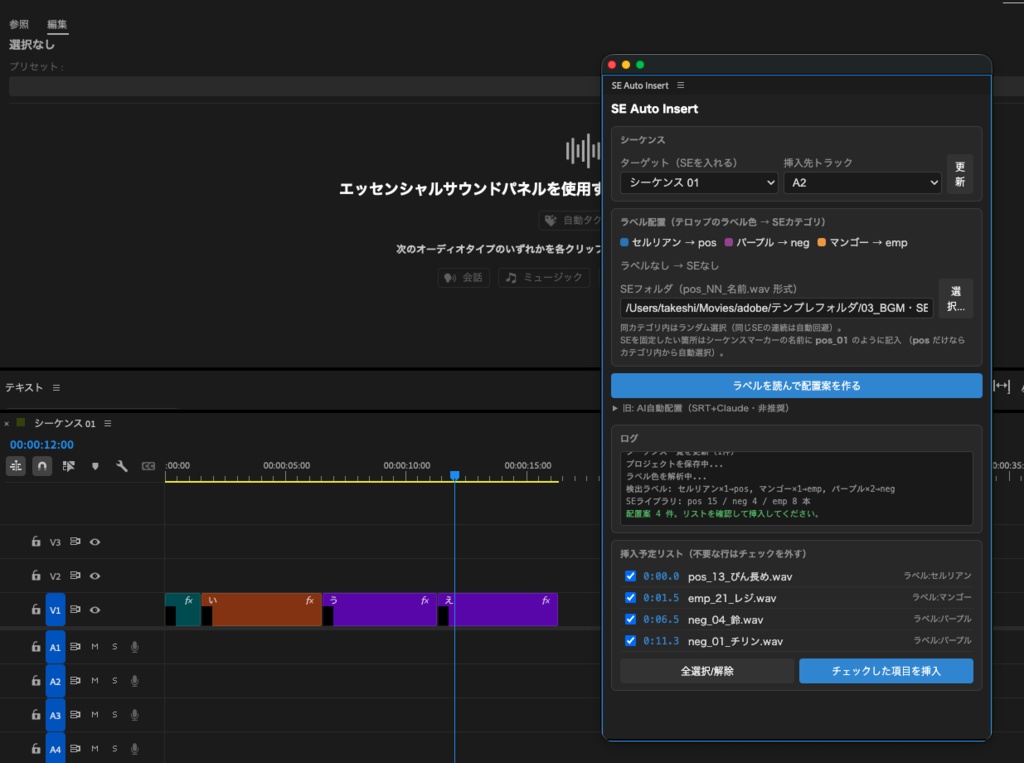
Task: Click the SE folder path field
Action: [776, 308]
